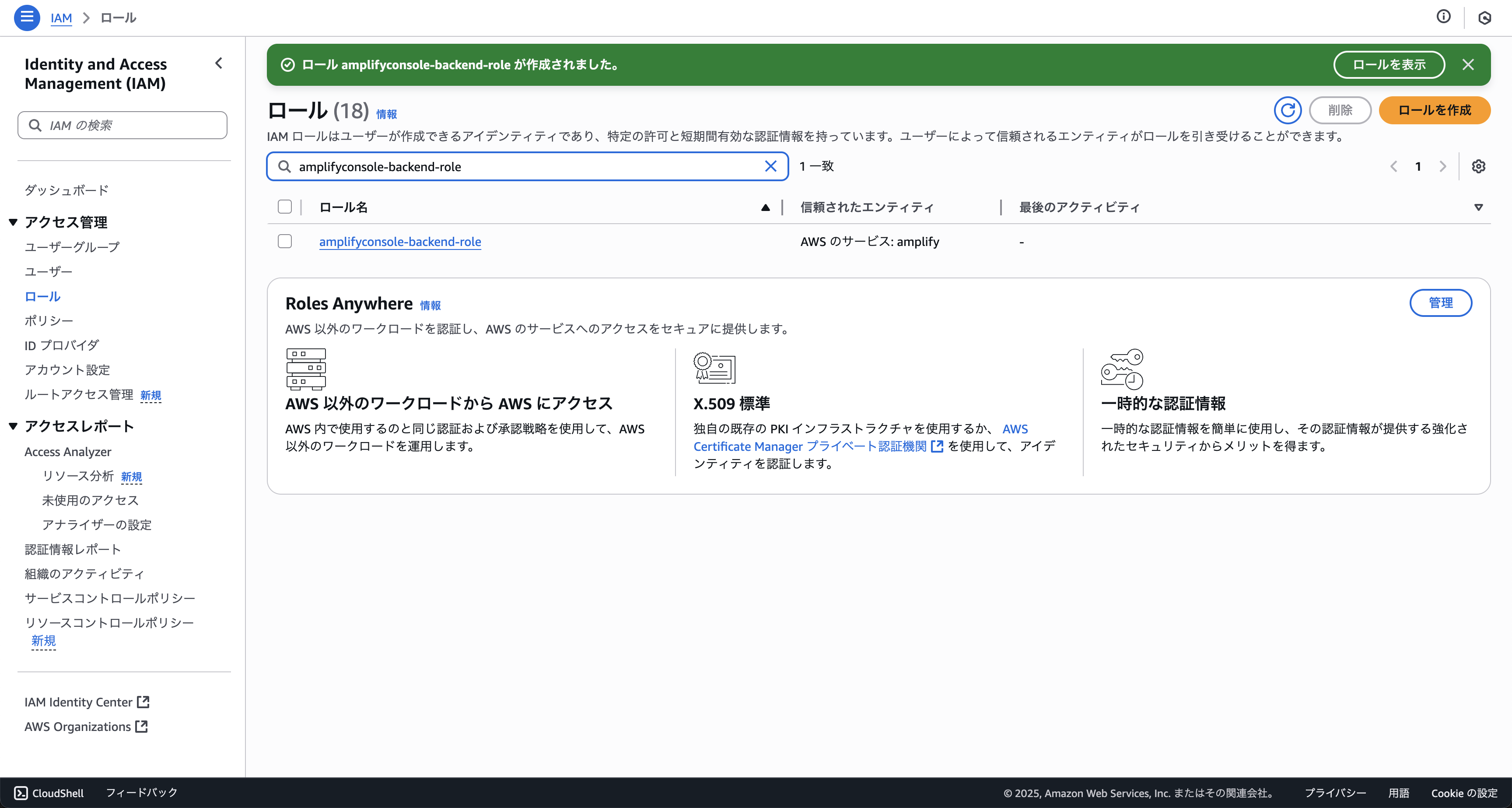Screen dimensions: 1512x808
Task: Click the success checkmark icon in banner
Action: point(287,65)
